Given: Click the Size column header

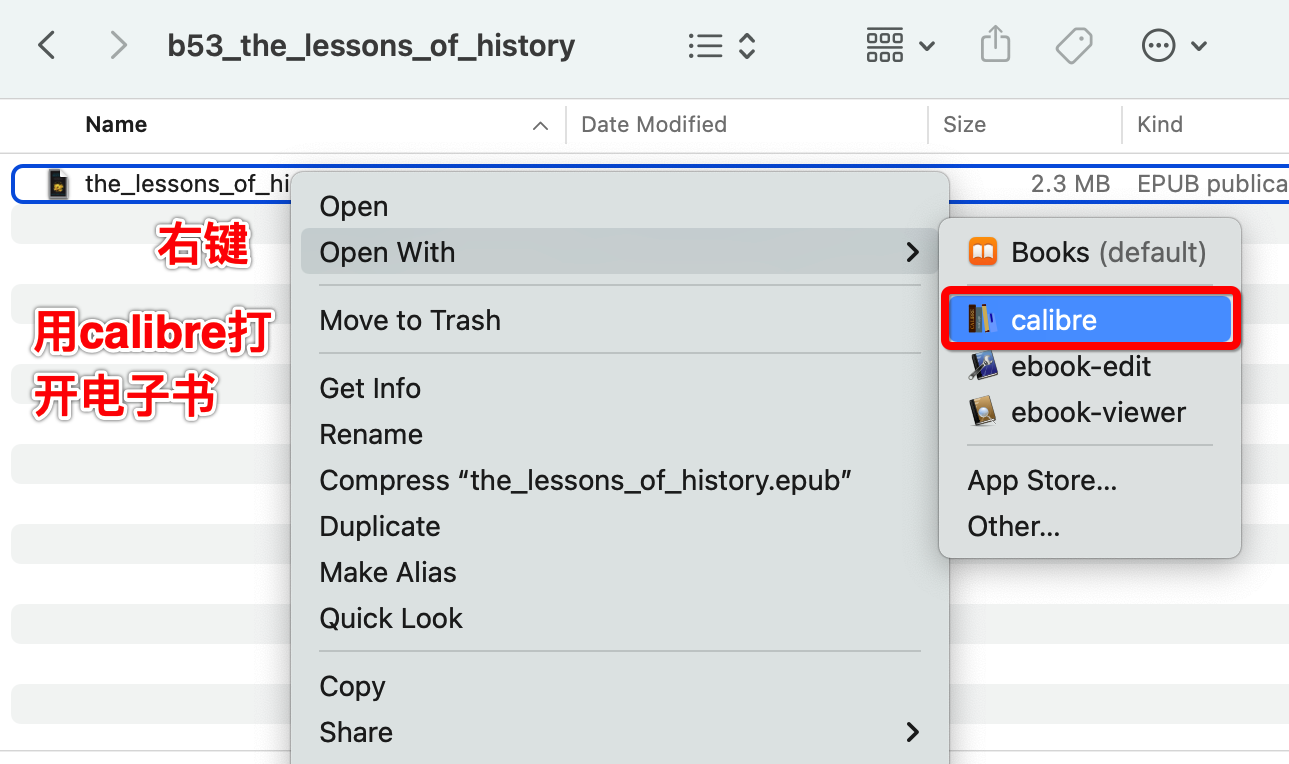Looking at the screenshot, I should click(964, 125).
